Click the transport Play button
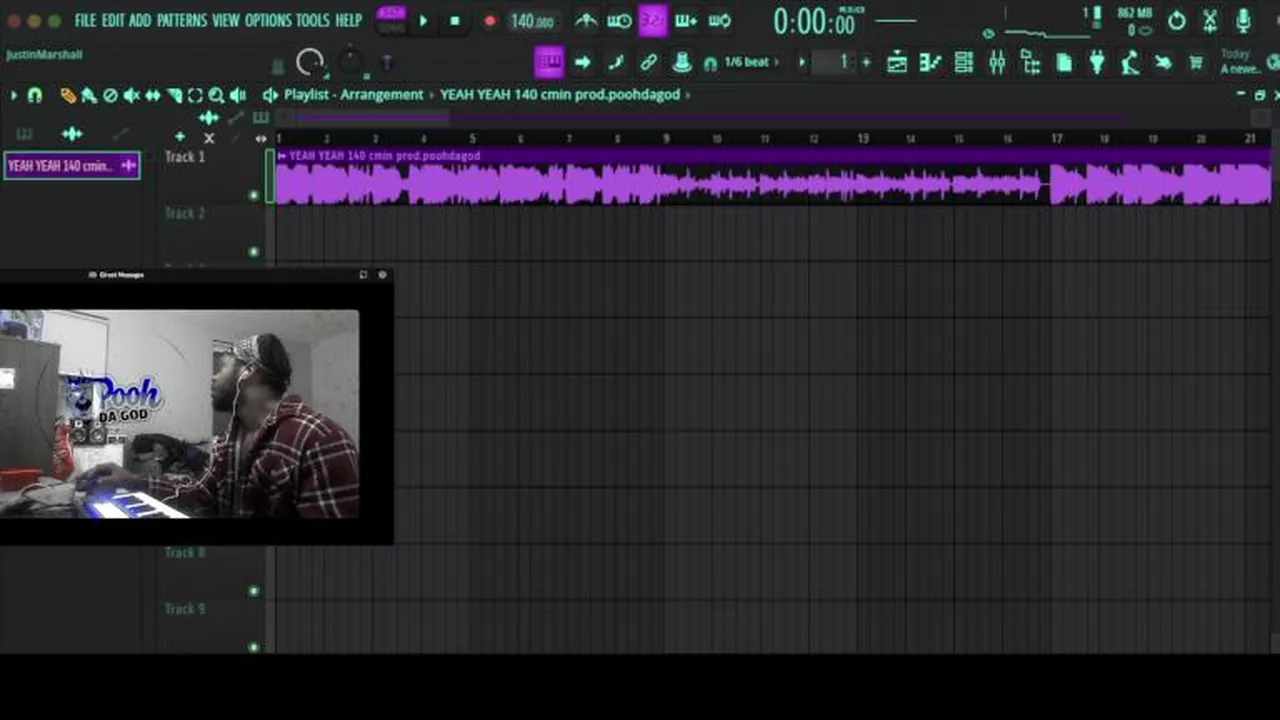The height and width of the screenshot is (720, 1280). [x=423, y=20]
